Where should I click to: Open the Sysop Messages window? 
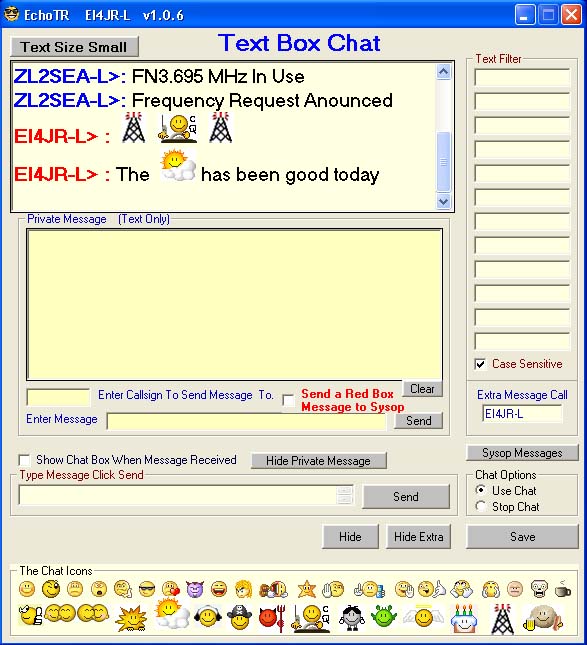coord(522,453)
